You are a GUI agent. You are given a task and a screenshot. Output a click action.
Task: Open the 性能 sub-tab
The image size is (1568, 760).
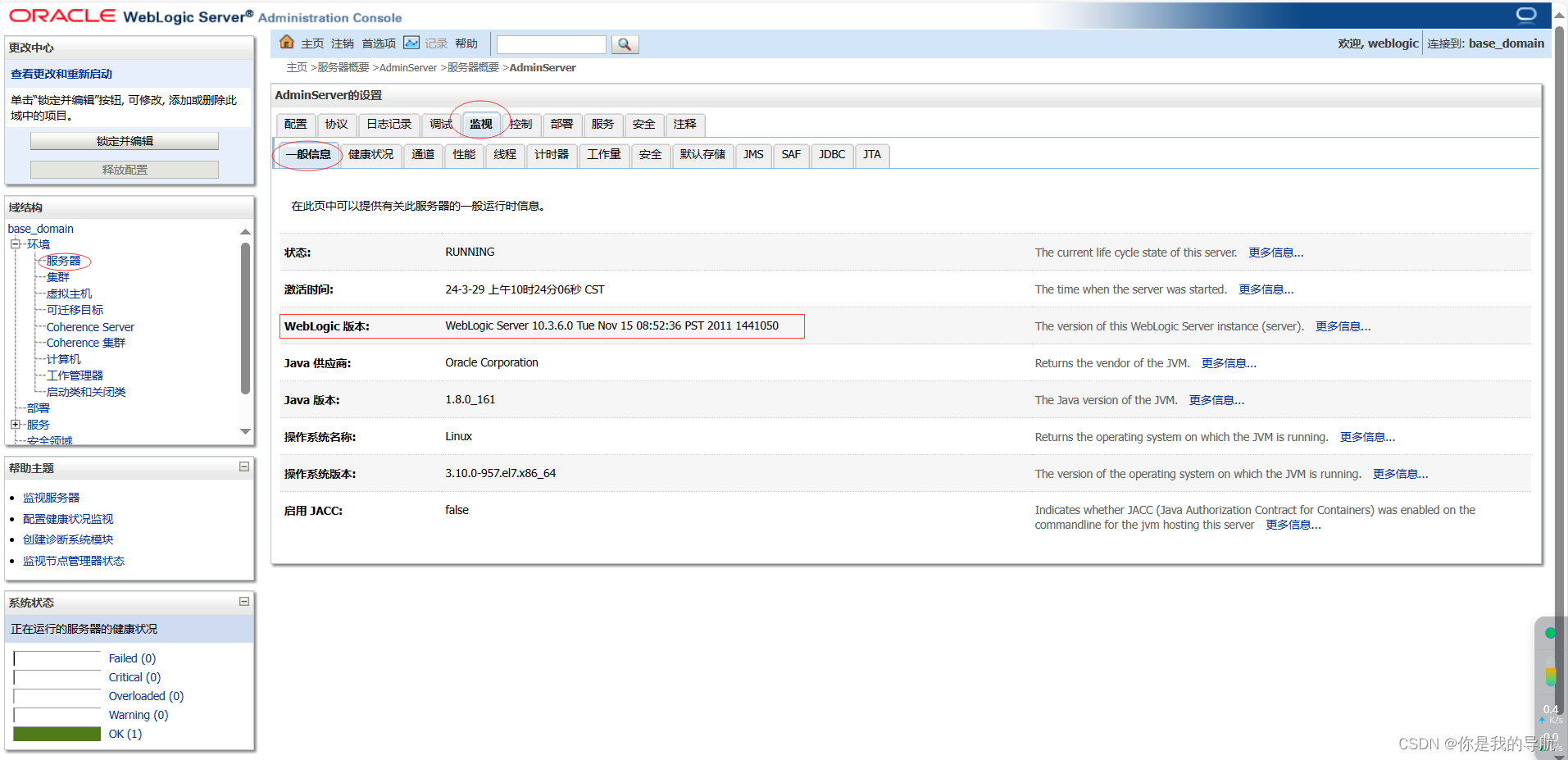(464, 155)
